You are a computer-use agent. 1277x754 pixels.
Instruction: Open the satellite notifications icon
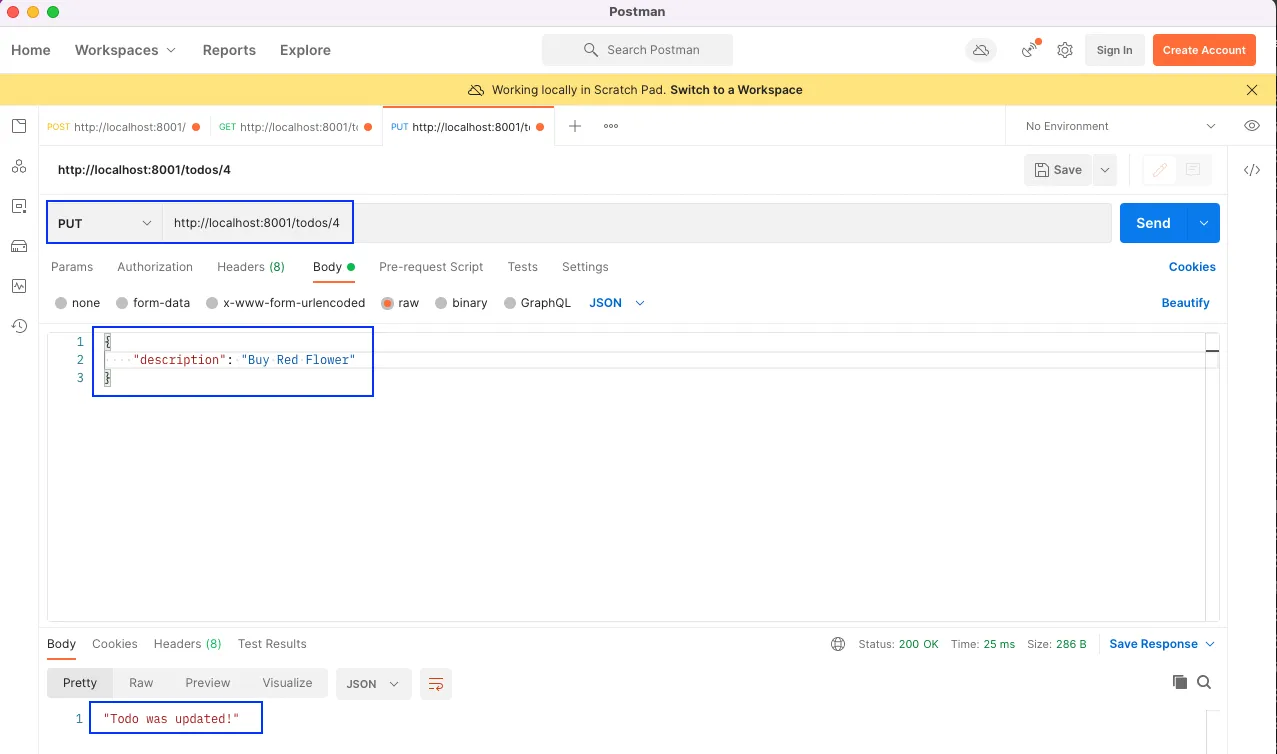[x=1029, y=50]
